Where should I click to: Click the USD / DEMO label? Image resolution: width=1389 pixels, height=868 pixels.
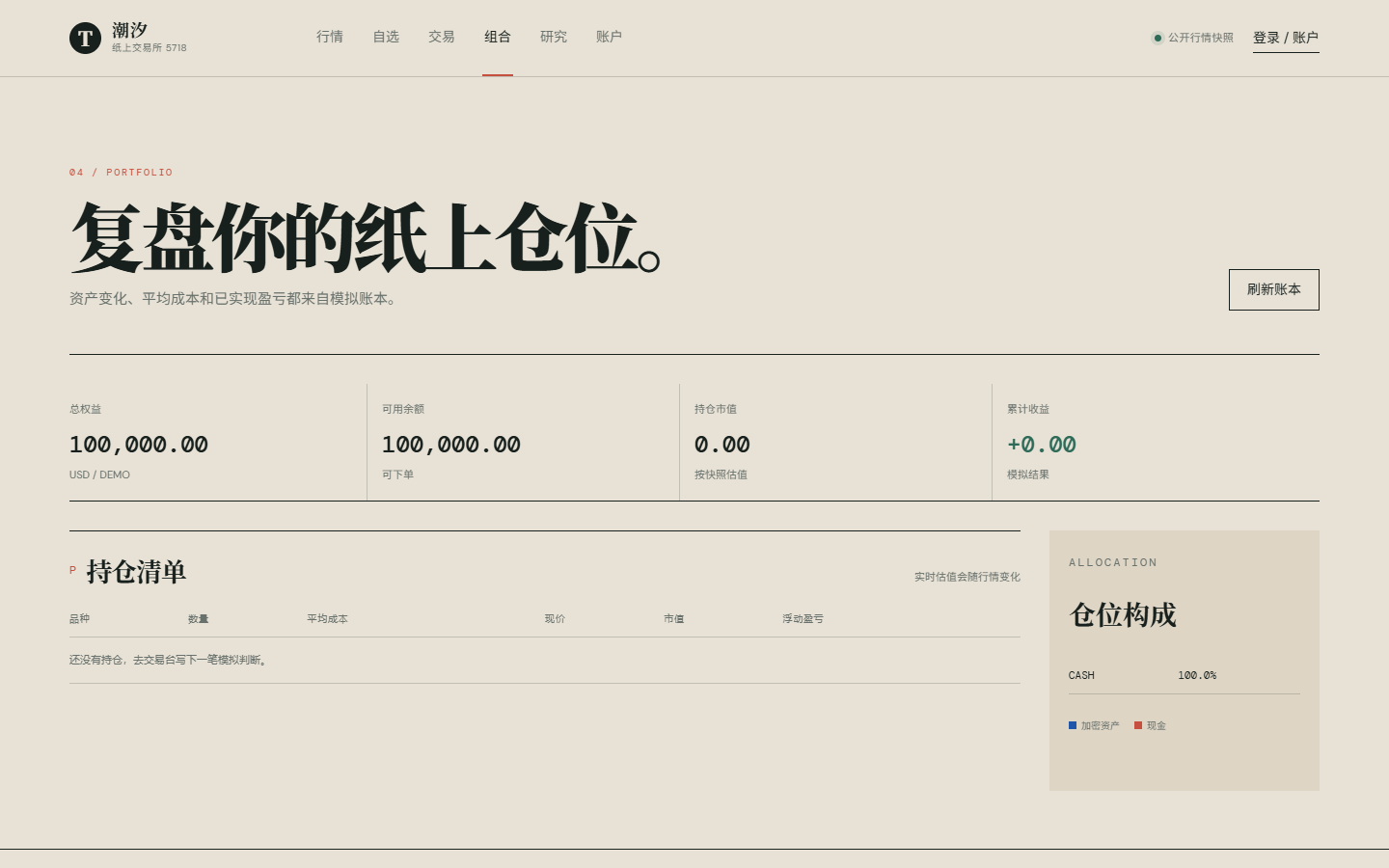point(99,475)
